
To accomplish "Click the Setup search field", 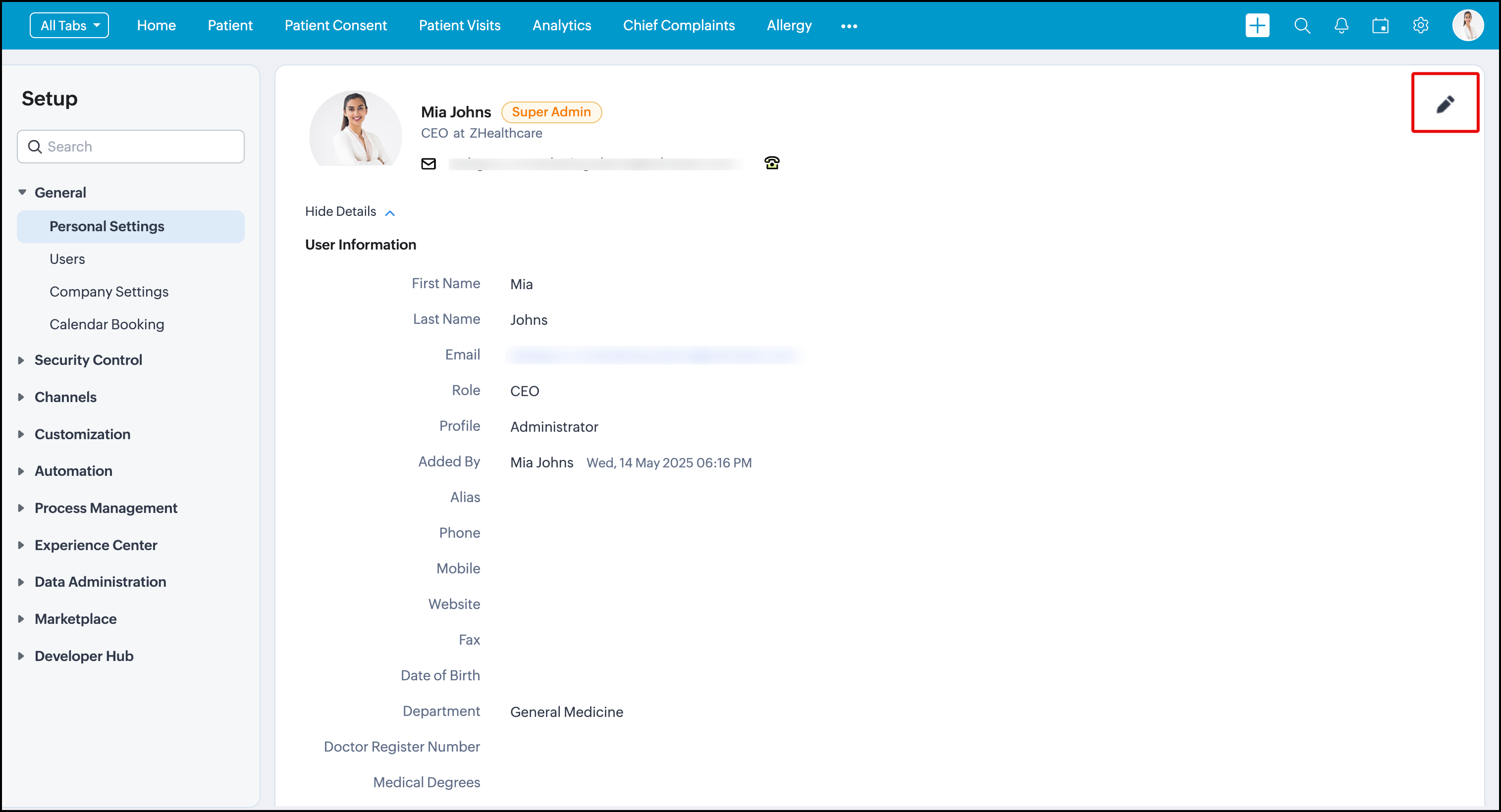I will point(130,146).
